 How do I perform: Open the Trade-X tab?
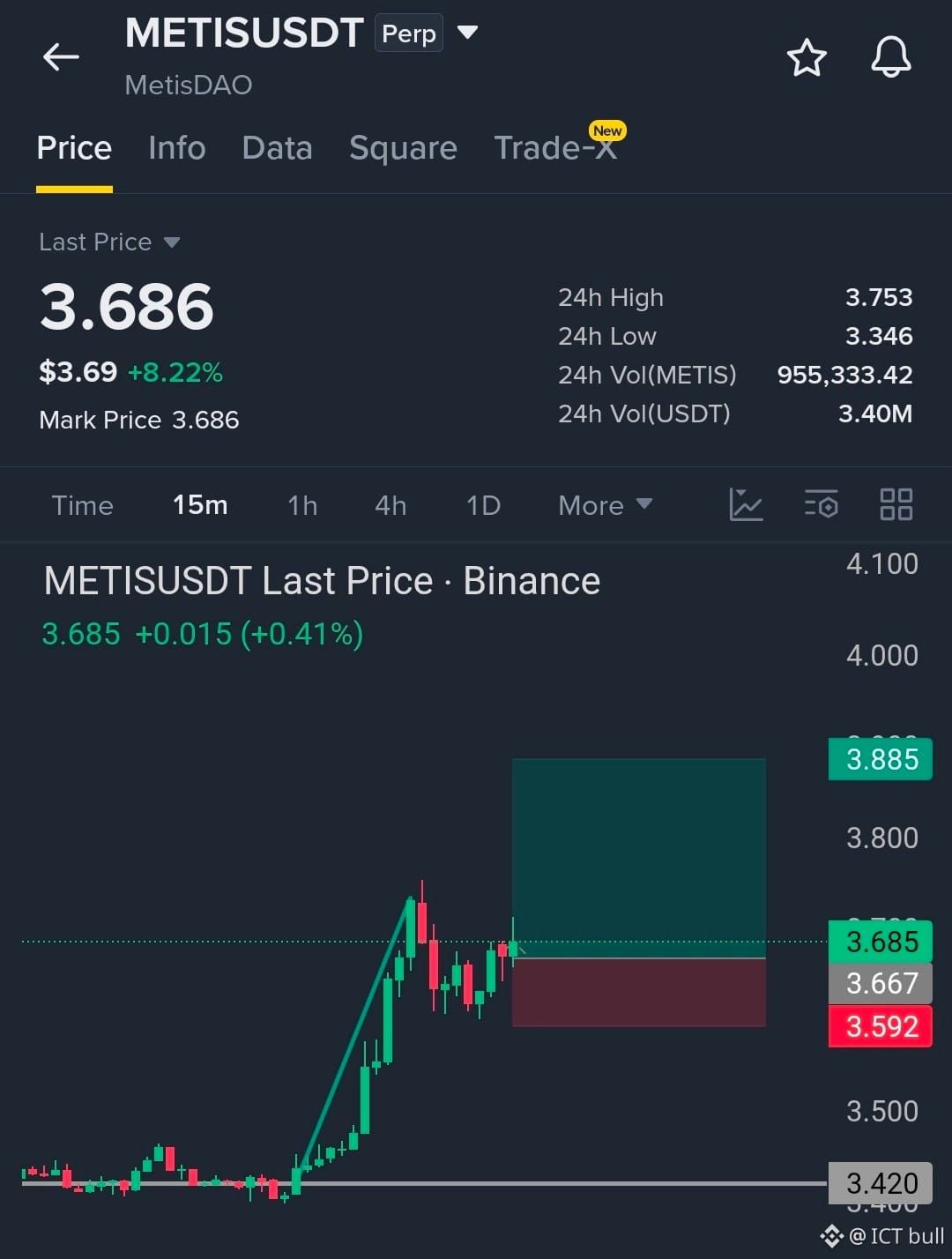click(x=555, y=148)
